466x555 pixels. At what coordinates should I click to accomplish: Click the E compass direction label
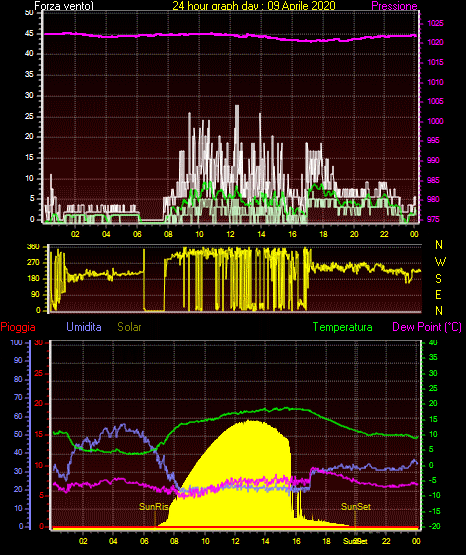[x=438, y=295]
